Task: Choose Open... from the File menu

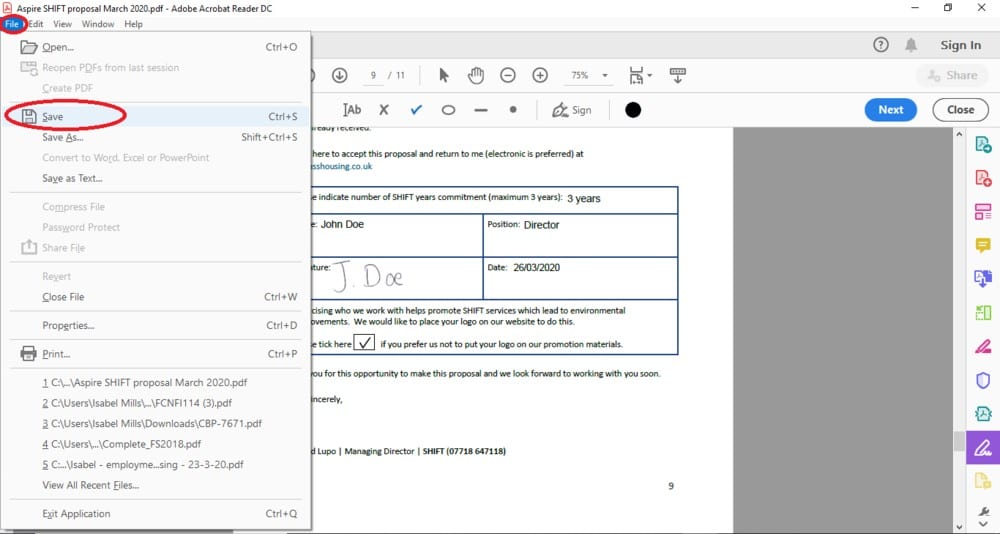Action: pos(158,47)
